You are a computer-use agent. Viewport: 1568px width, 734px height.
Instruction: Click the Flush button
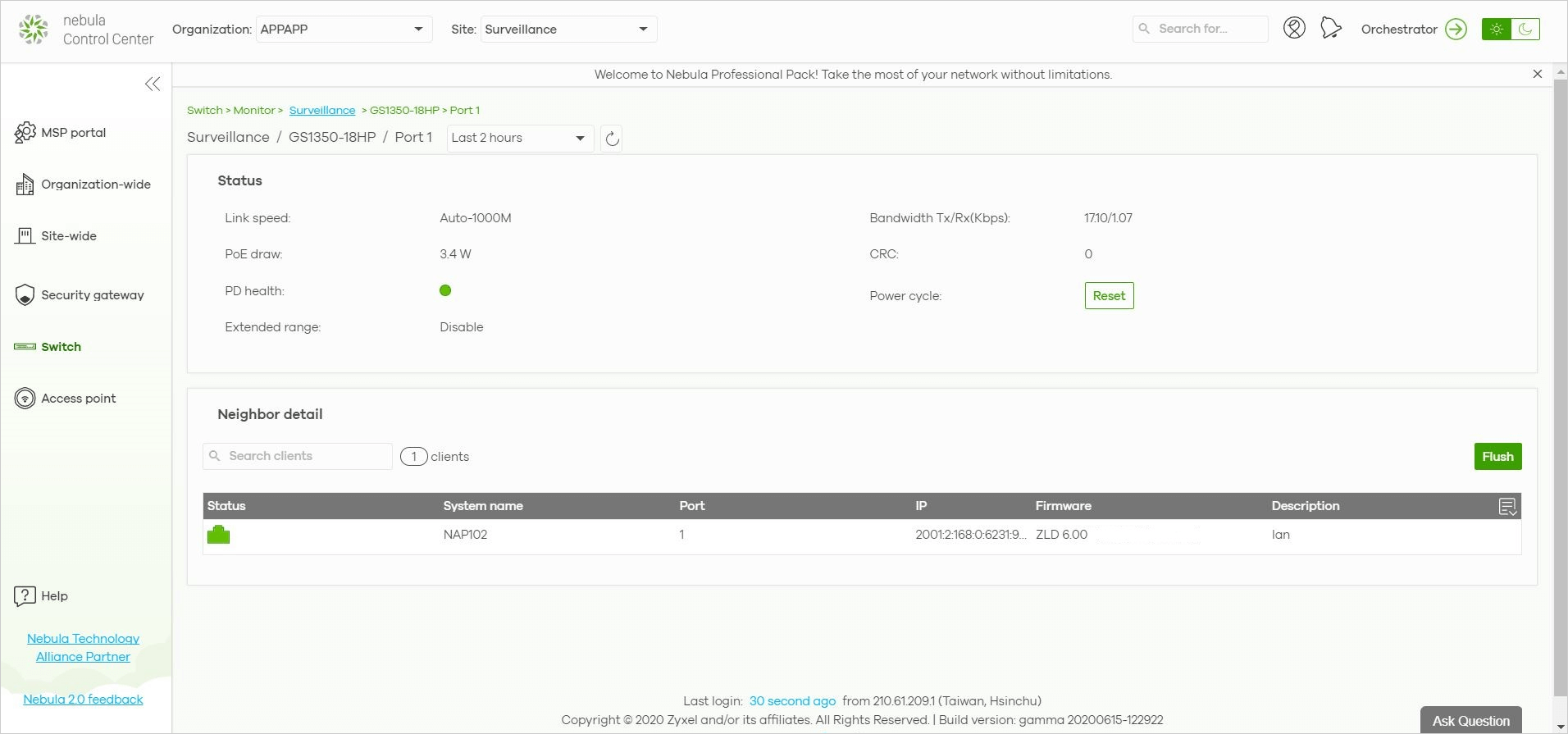pyautogui.click(x=1497, y=457)
